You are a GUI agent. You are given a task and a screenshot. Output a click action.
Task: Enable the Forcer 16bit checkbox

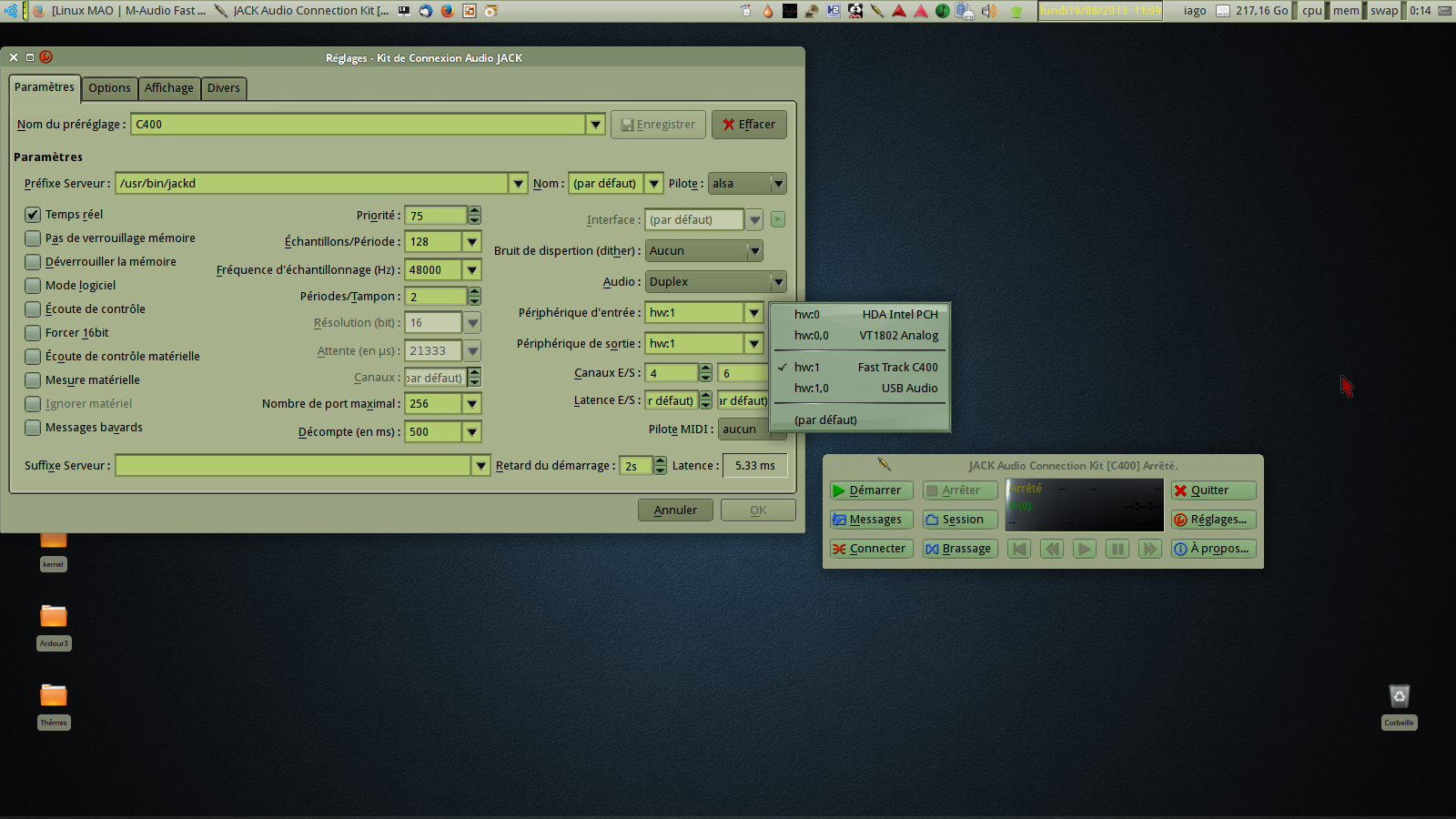click(33, 333)
